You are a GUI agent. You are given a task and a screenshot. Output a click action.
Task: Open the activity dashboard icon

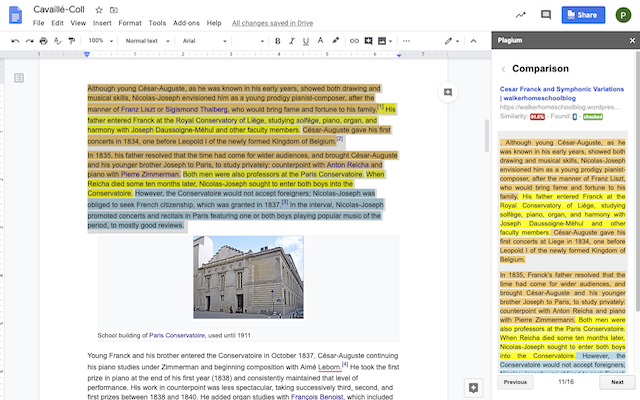point(520,15)
